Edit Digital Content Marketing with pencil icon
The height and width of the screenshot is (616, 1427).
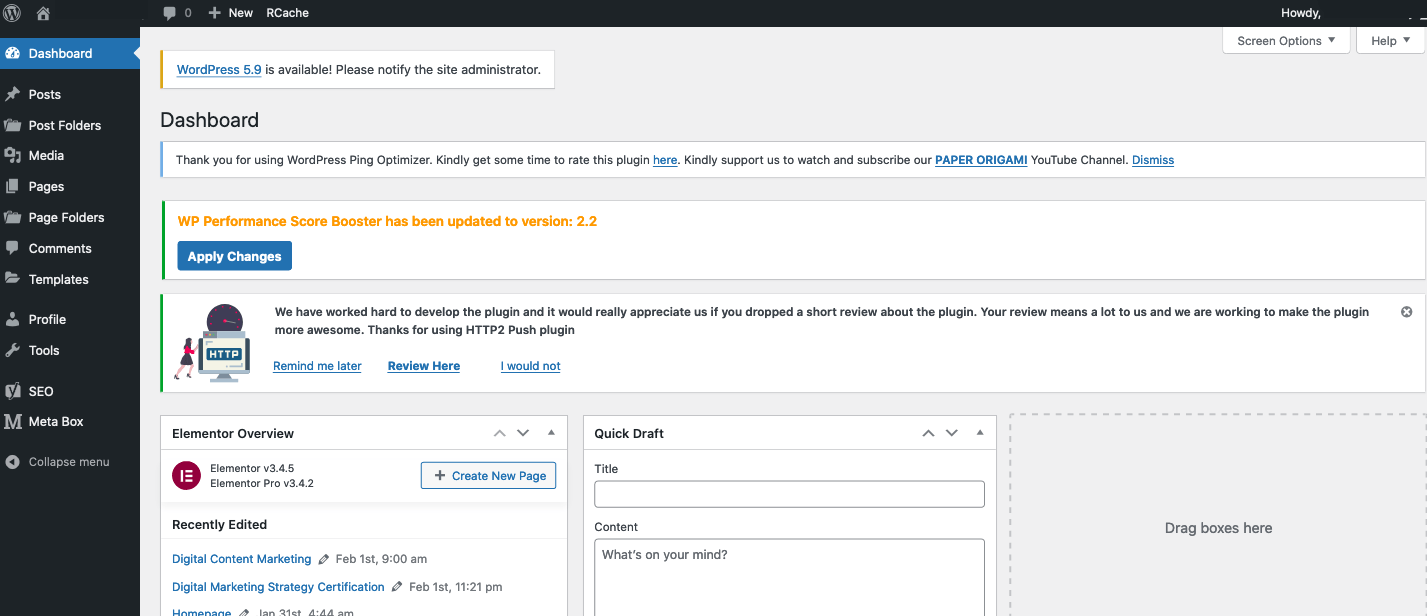pos(323,559)
